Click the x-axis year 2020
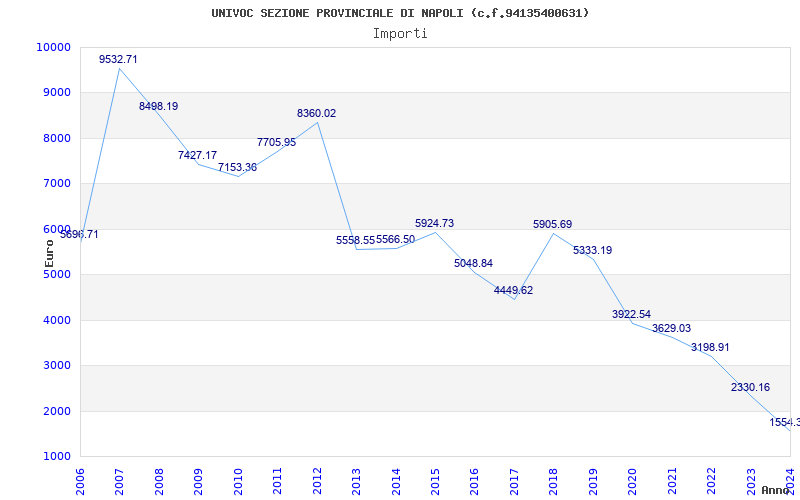The height and width of the screenshot is (500, 800). (x=632, y=480)
